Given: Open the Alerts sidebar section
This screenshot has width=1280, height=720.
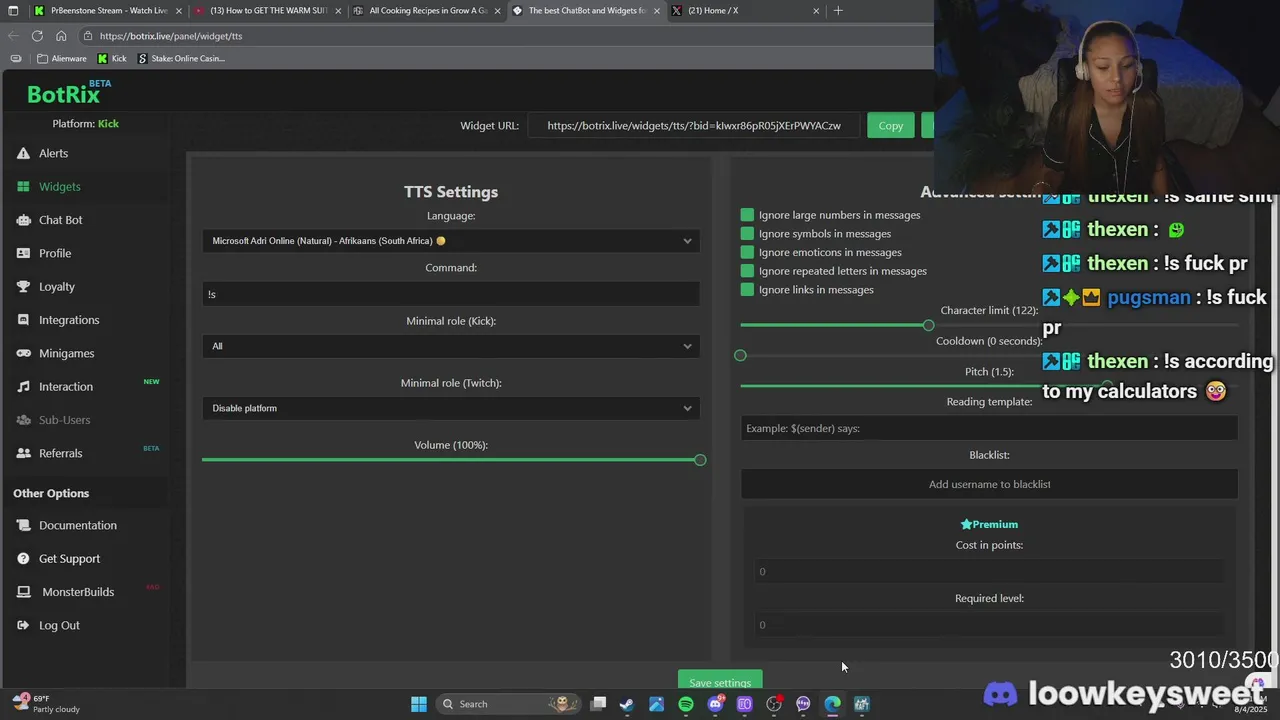Looking at the screenshot, I should point(53,153).
